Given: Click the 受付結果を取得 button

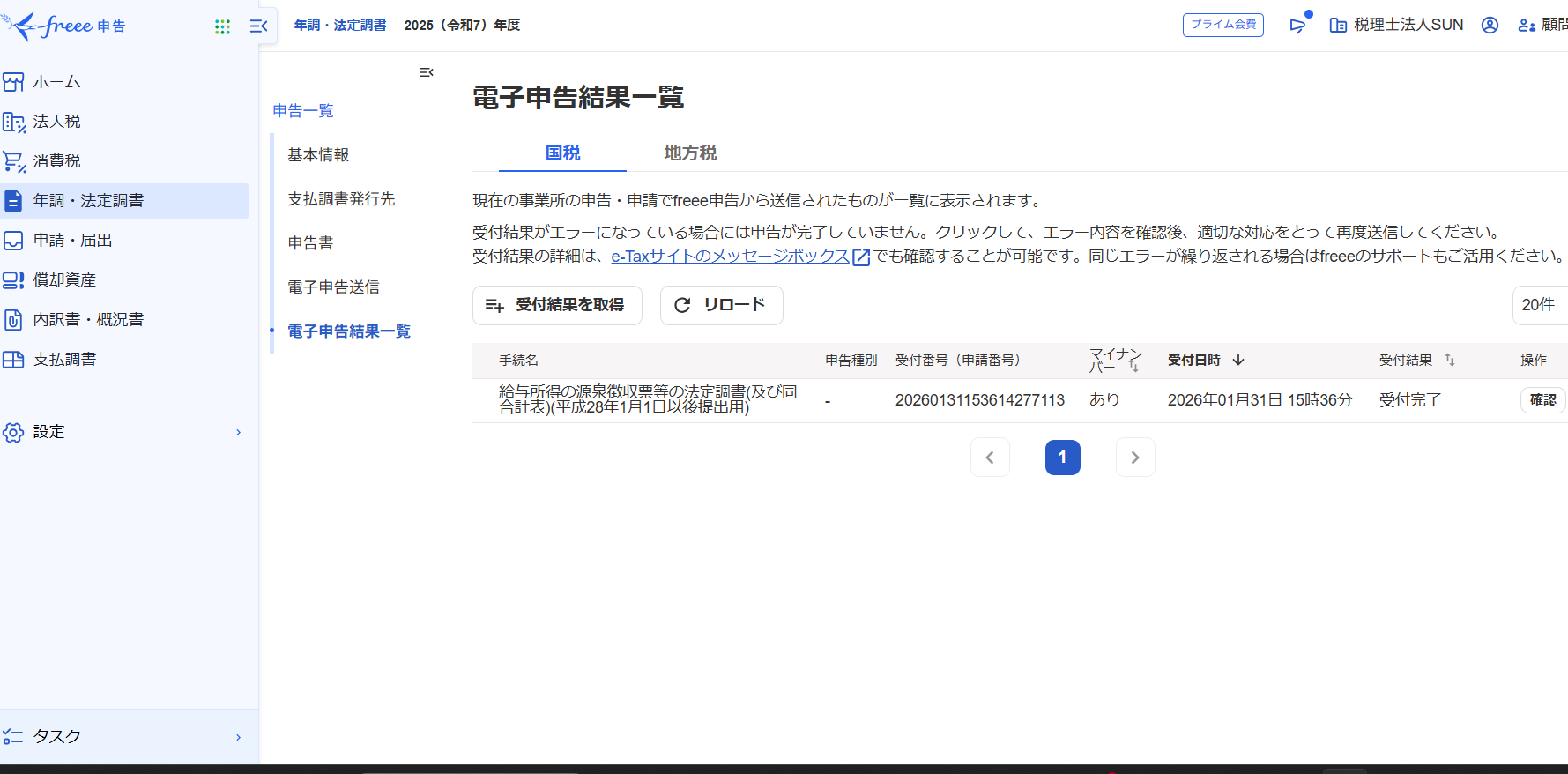Looking at the screenshot, I should tap(557, 305).
